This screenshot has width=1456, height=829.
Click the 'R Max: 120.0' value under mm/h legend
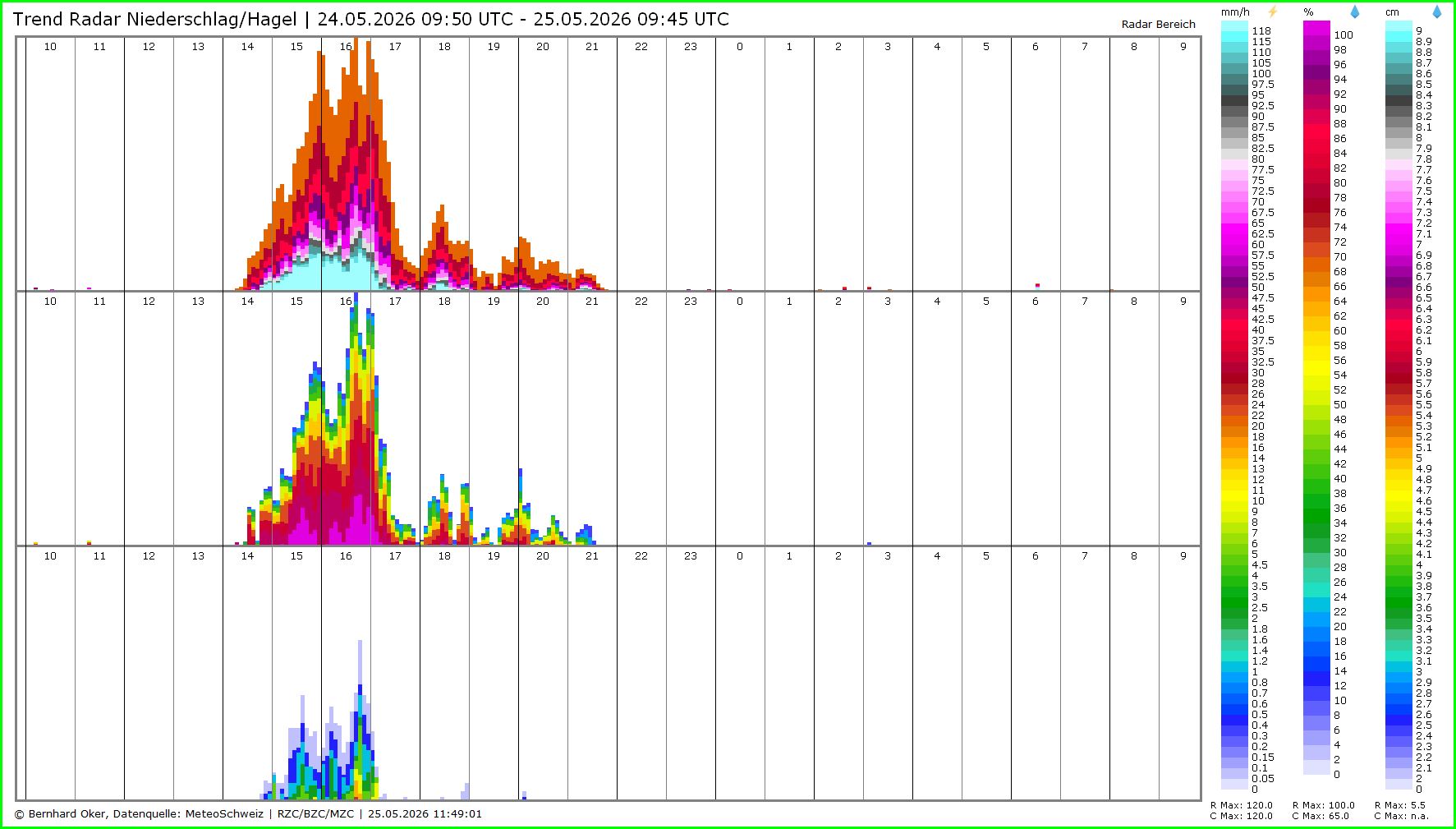pos(1242,805)
